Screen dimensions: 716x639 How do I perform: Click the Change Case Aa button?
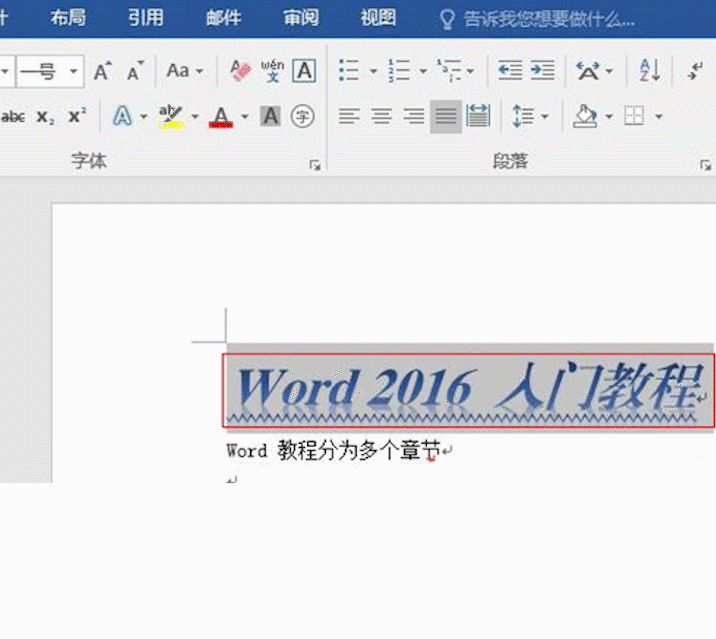tap(178, 71)
